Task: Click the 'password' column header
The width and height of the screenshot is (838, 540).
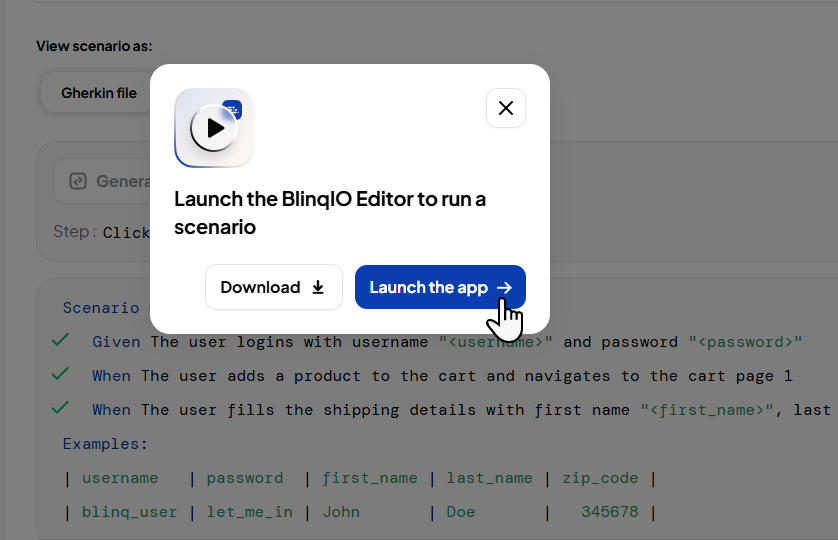Action: click(245, 478)
